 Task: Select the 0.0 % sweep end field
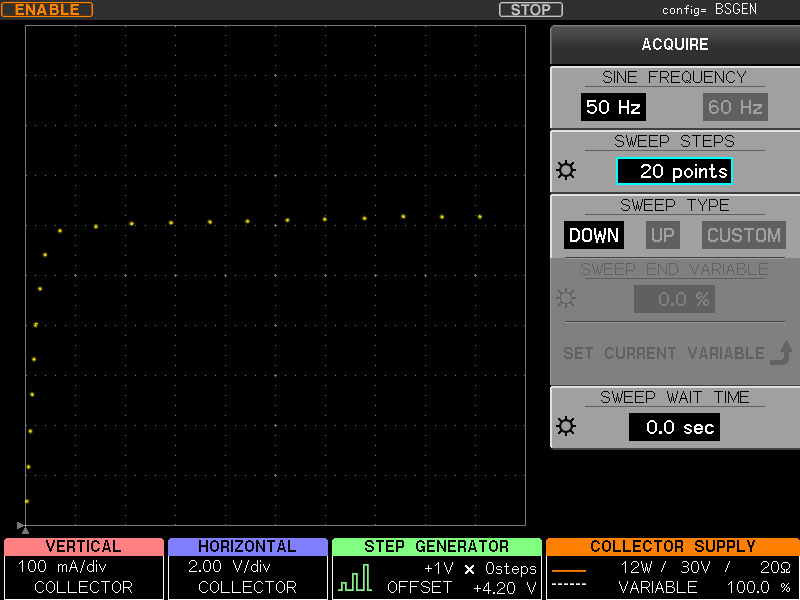(674, 299)
